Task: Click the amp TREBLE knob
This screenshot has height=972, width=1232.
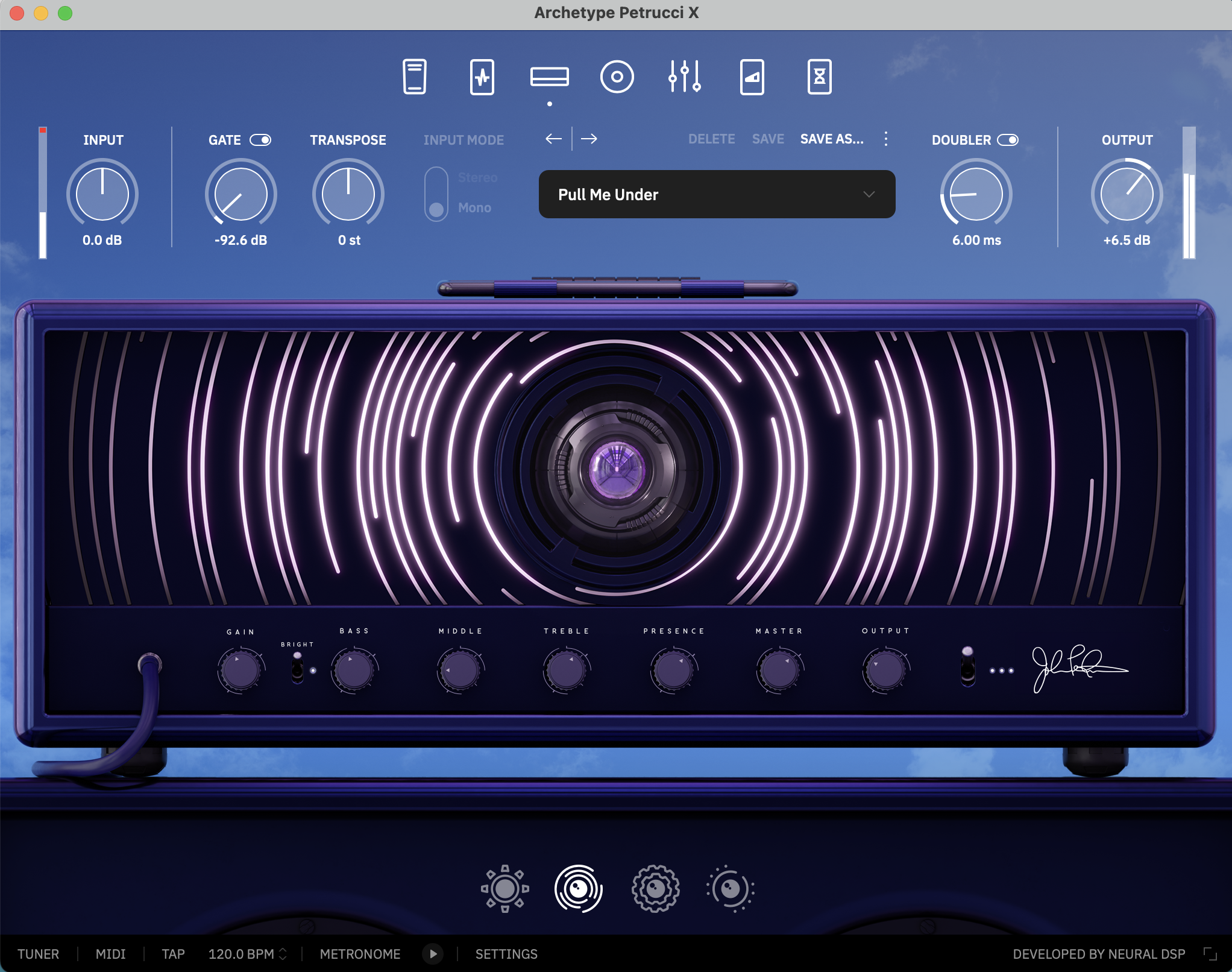Action: pyautogui.click(x=567, y=670)
